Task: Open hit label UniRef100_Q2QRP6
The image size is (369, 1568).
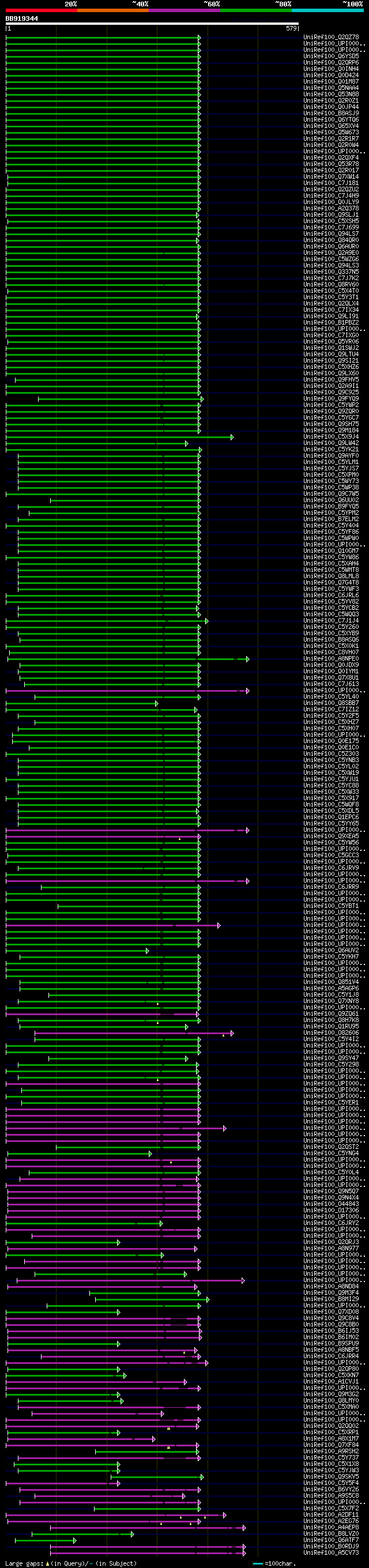Action: (x=332, y=63)
